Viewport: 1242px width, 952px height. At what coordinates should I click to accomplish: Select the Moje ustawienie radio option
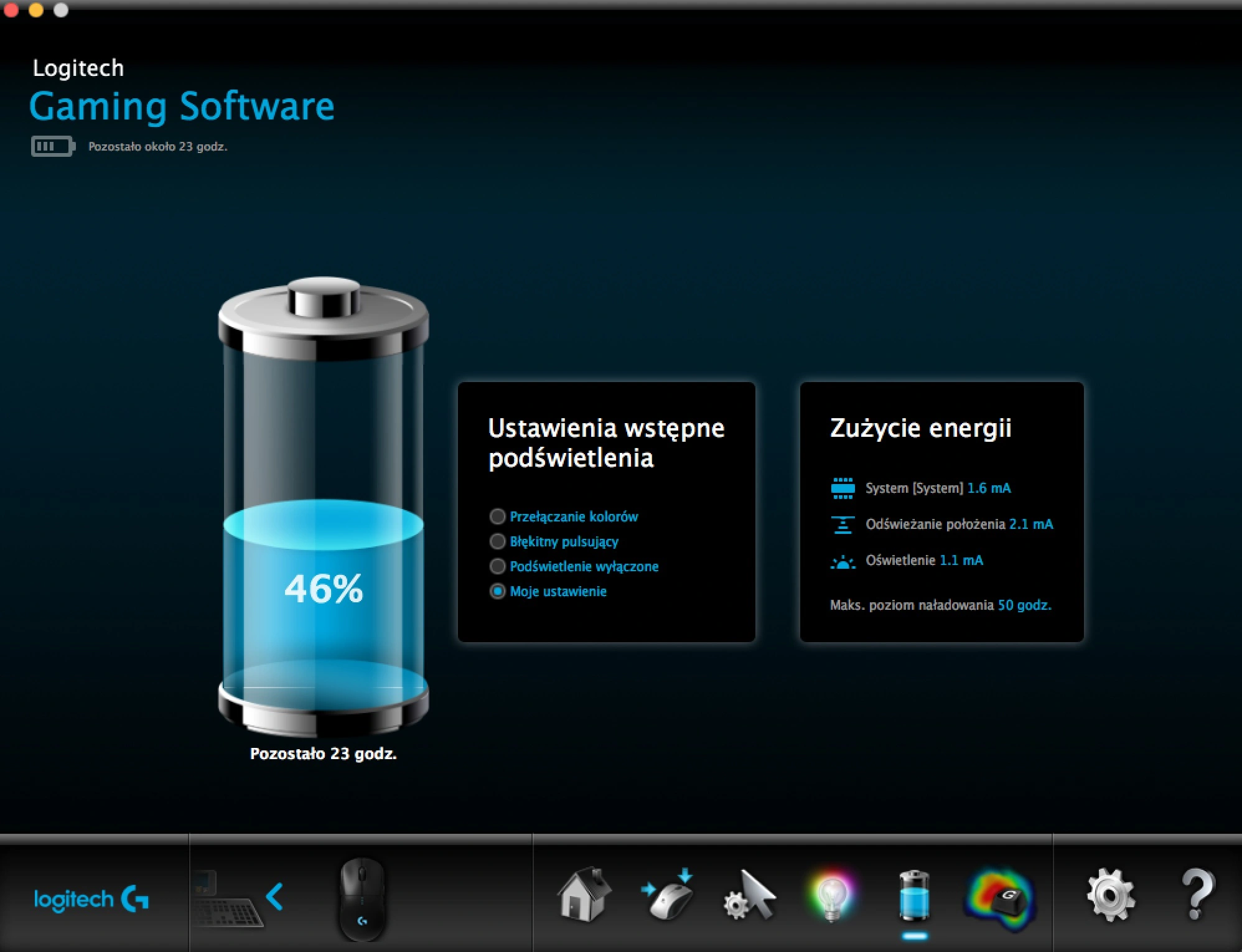pyautogui.click(x=548, y=591)
